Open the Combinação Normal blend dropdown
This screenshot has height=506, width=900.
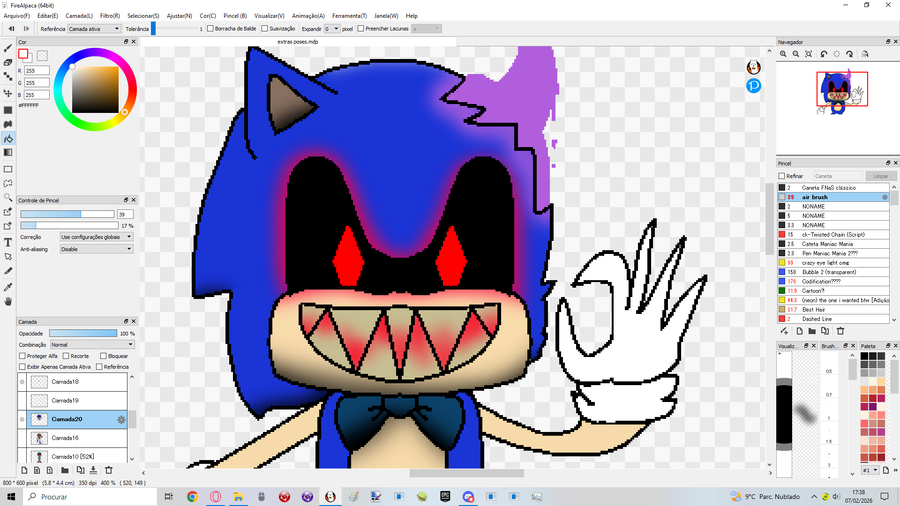(92, 345)
